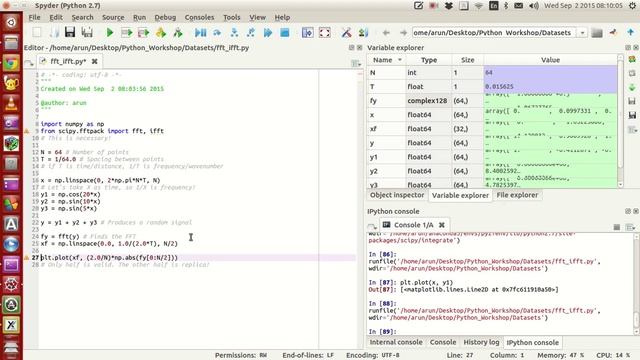Click the working directory path field

tap(494, 33)
